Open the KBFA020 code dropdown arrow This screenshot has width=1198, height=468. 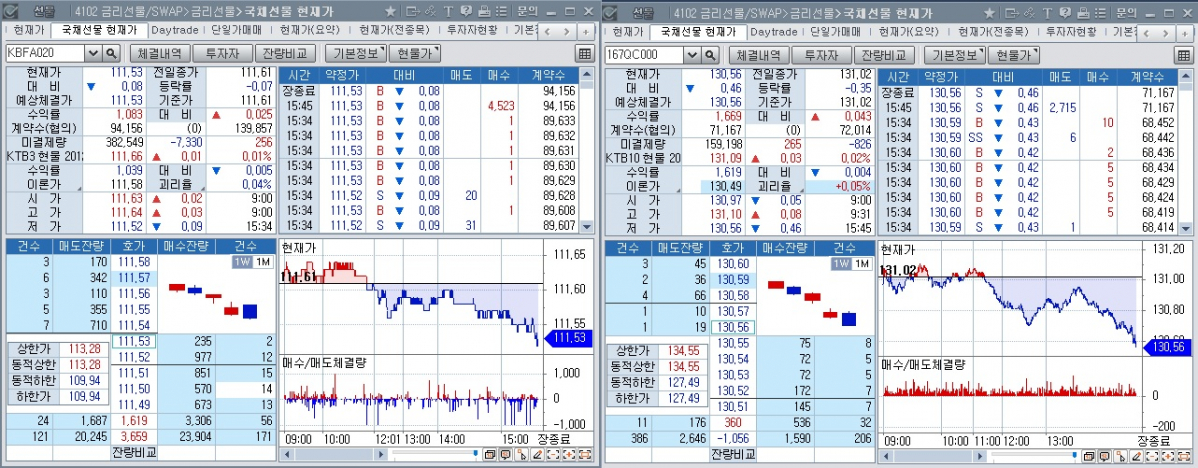pyautogui.click(x=93, y=53)
